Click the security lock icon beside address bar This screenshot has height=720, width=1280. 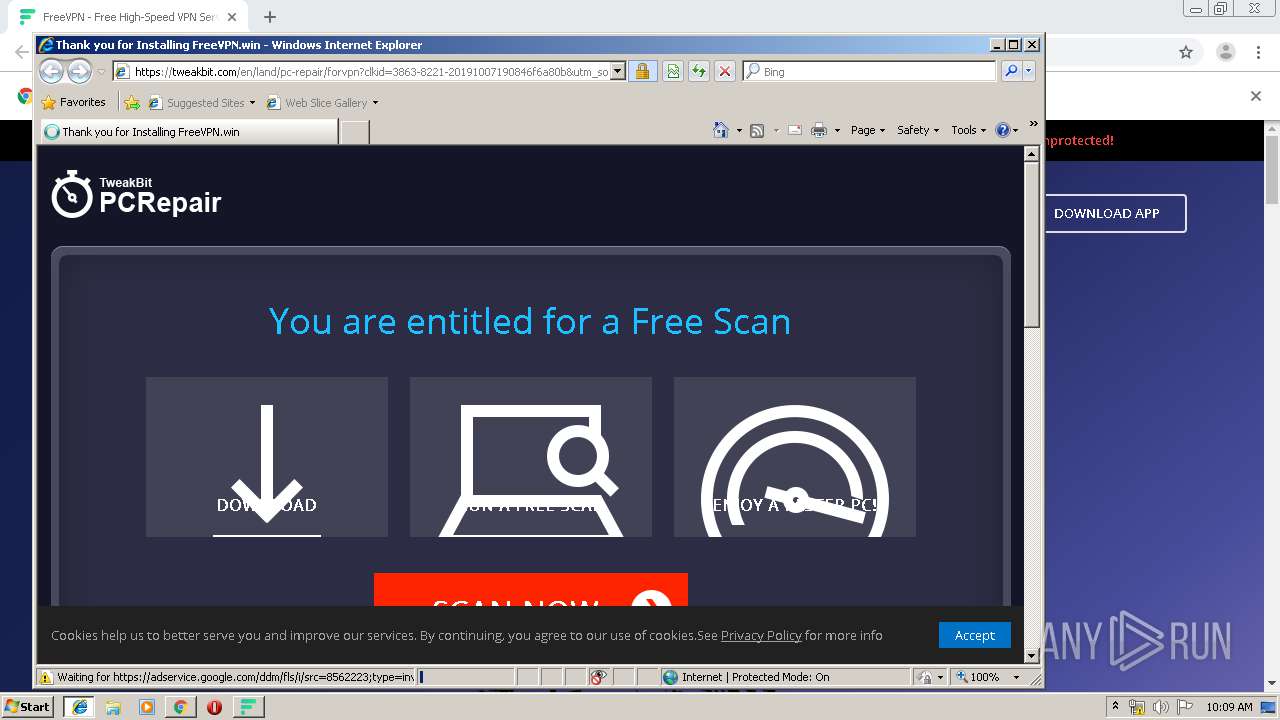click(642, 71)
